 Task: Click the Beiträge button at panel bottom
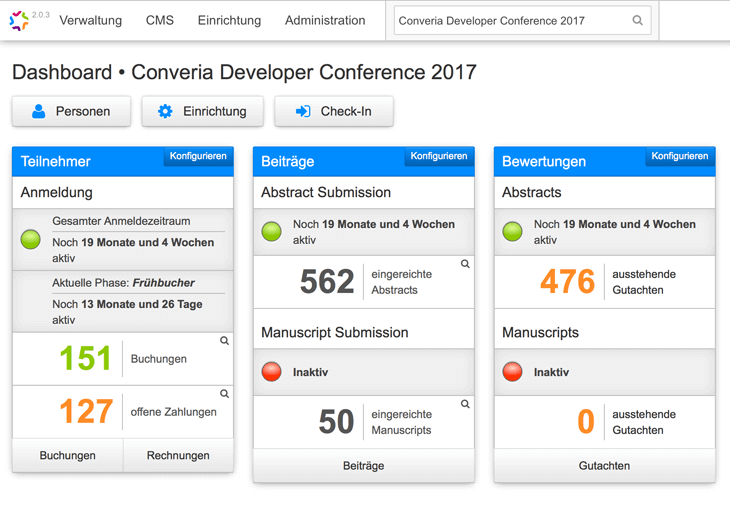click(364, 466)
